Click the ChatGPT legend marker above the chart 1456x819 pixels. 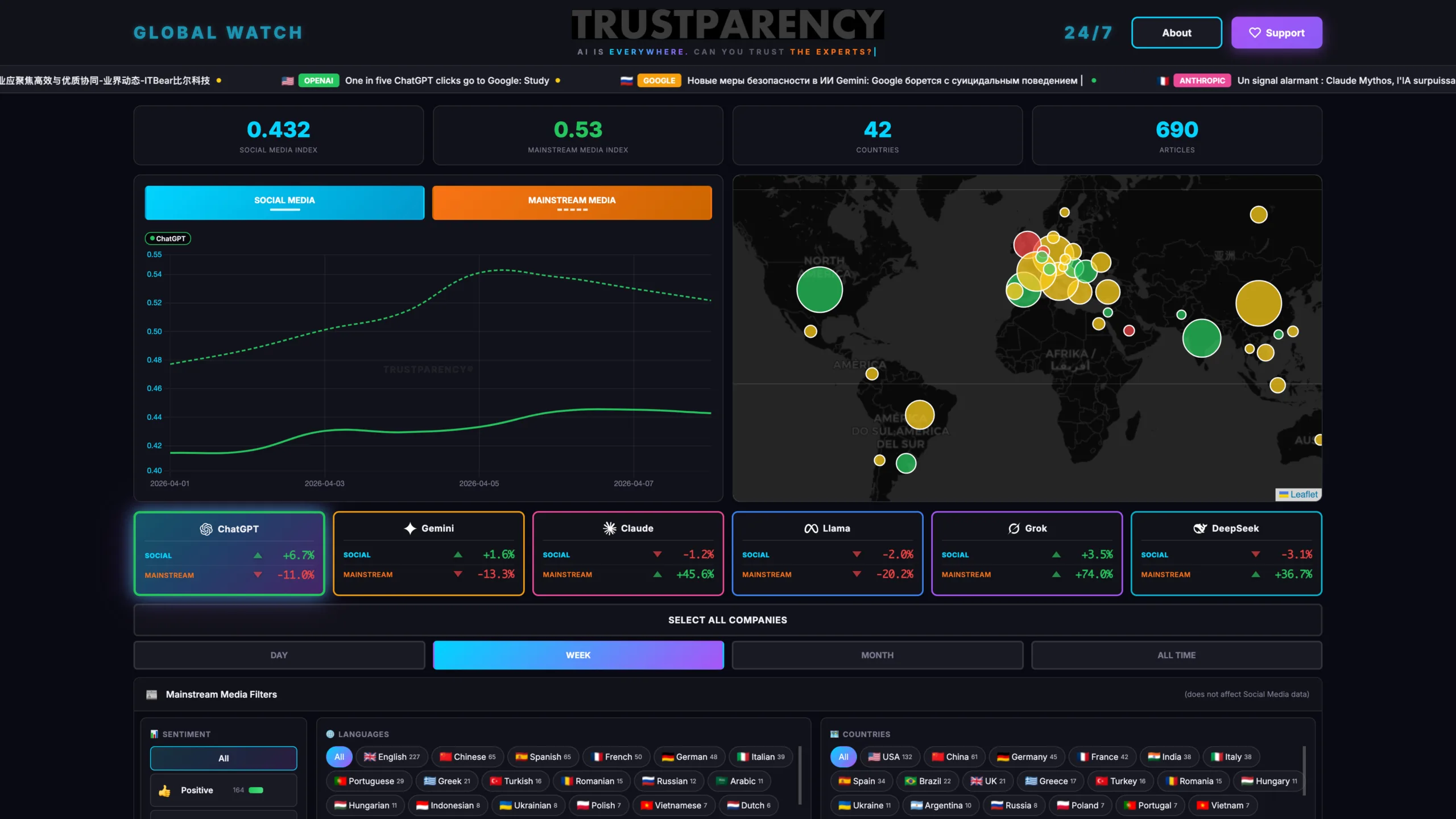(168, 238)
